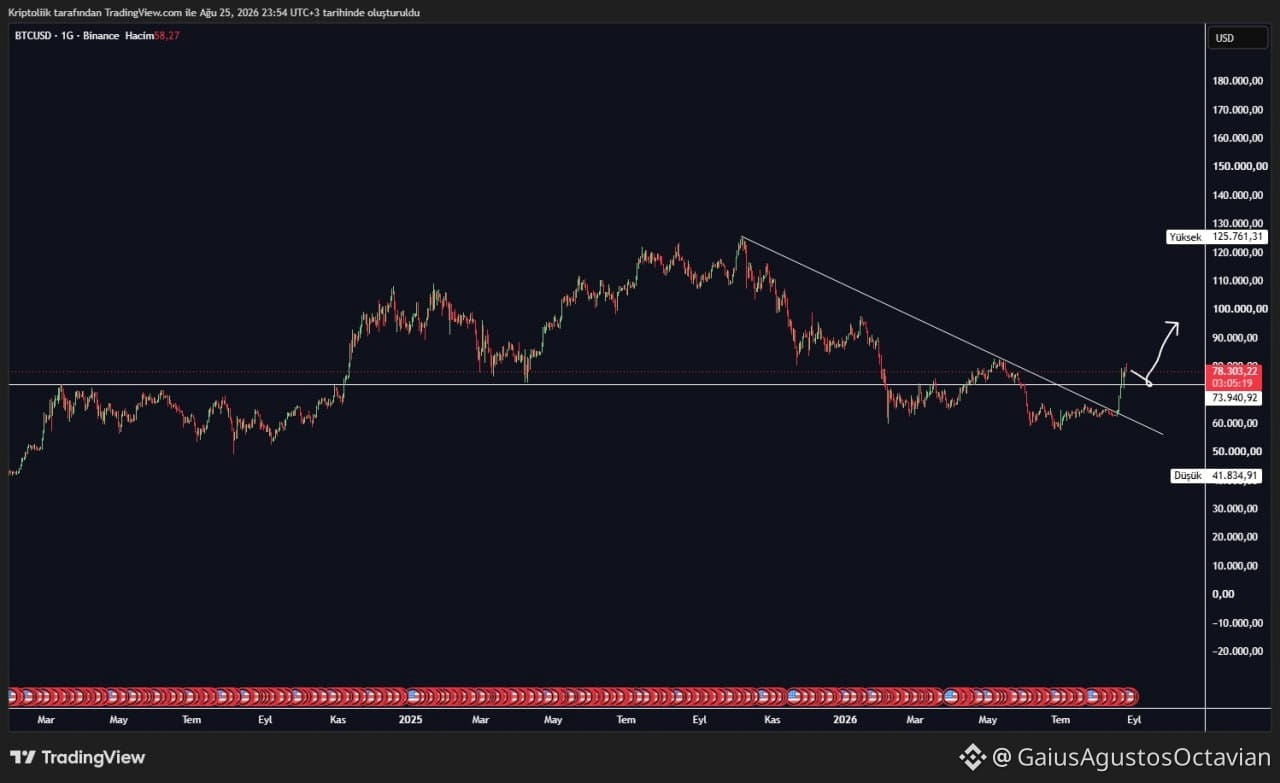Click the Kas label just before 2026

[x=772, y=719]
